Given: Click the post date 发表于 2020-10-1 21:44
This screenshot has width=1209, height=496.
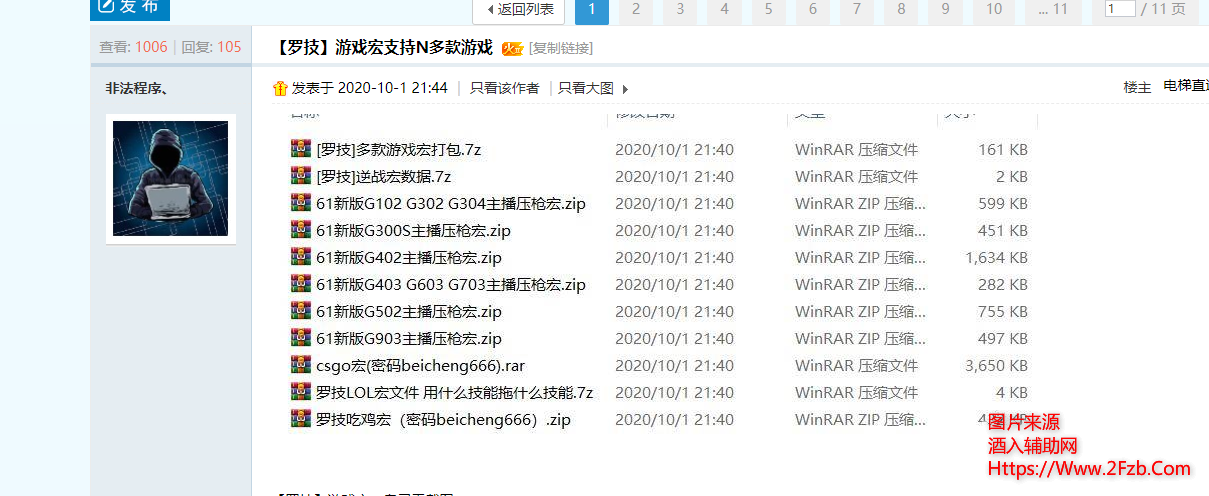Looking at the screenshot, I should click(370, 88).
